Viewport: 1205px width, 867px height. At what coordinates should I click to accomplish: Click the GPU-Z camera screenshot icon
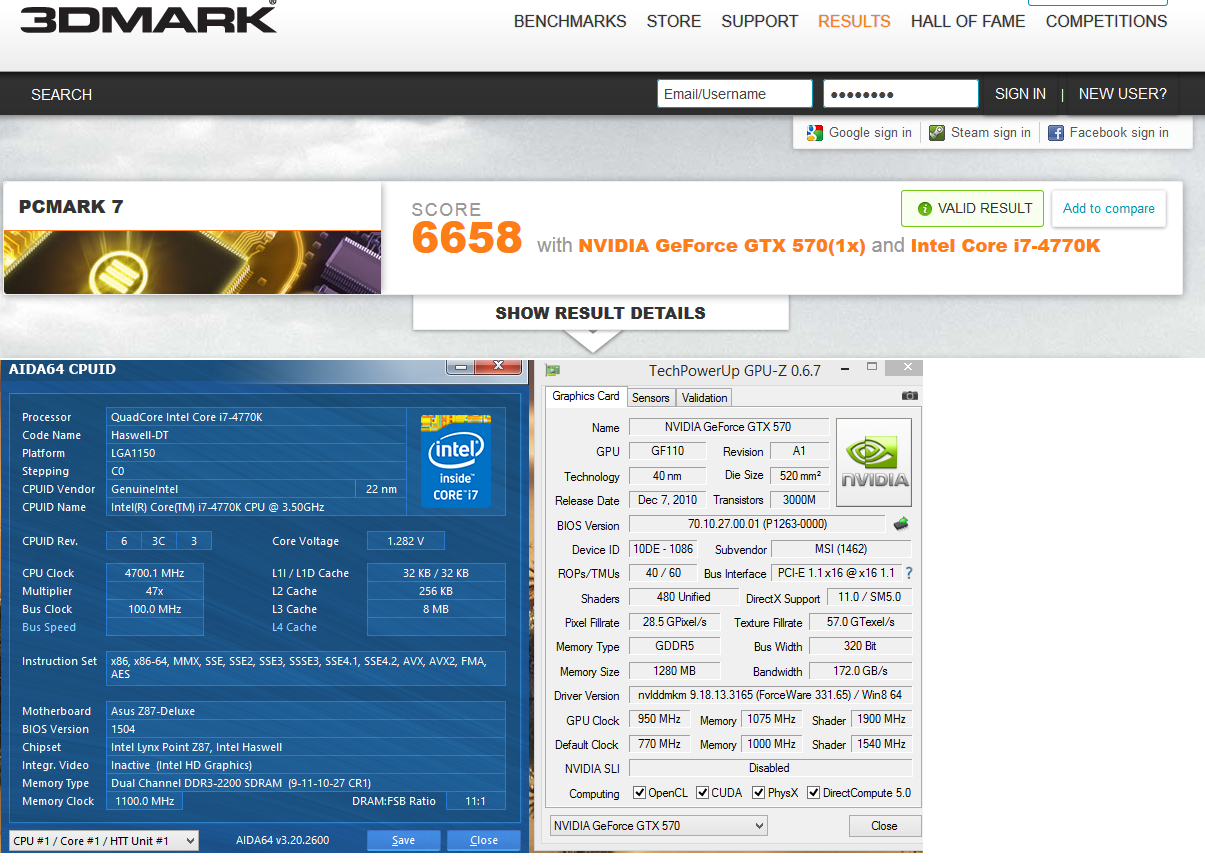(x=909, y=396)
